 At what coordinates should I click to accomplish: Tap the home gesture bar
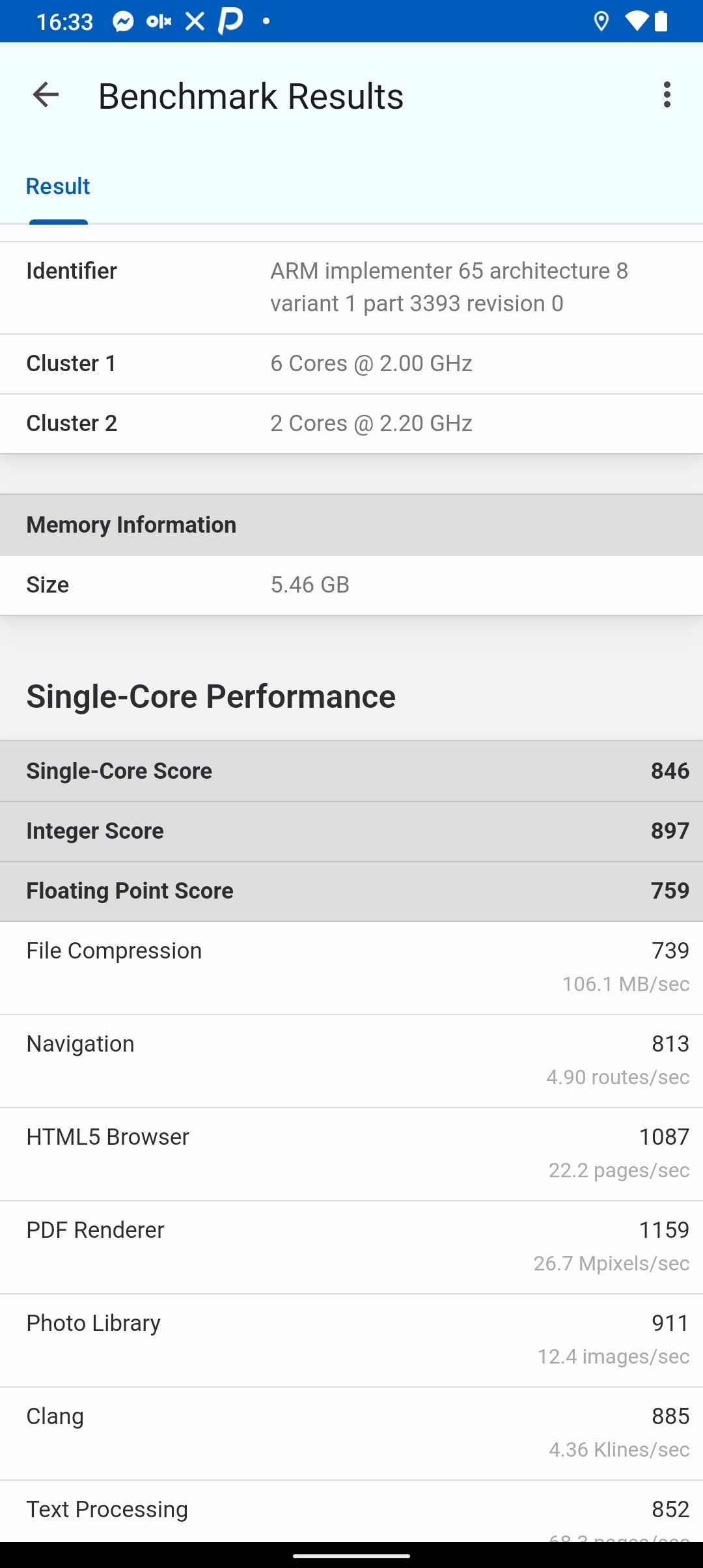pyautogui.click(x=351, y=1556)
